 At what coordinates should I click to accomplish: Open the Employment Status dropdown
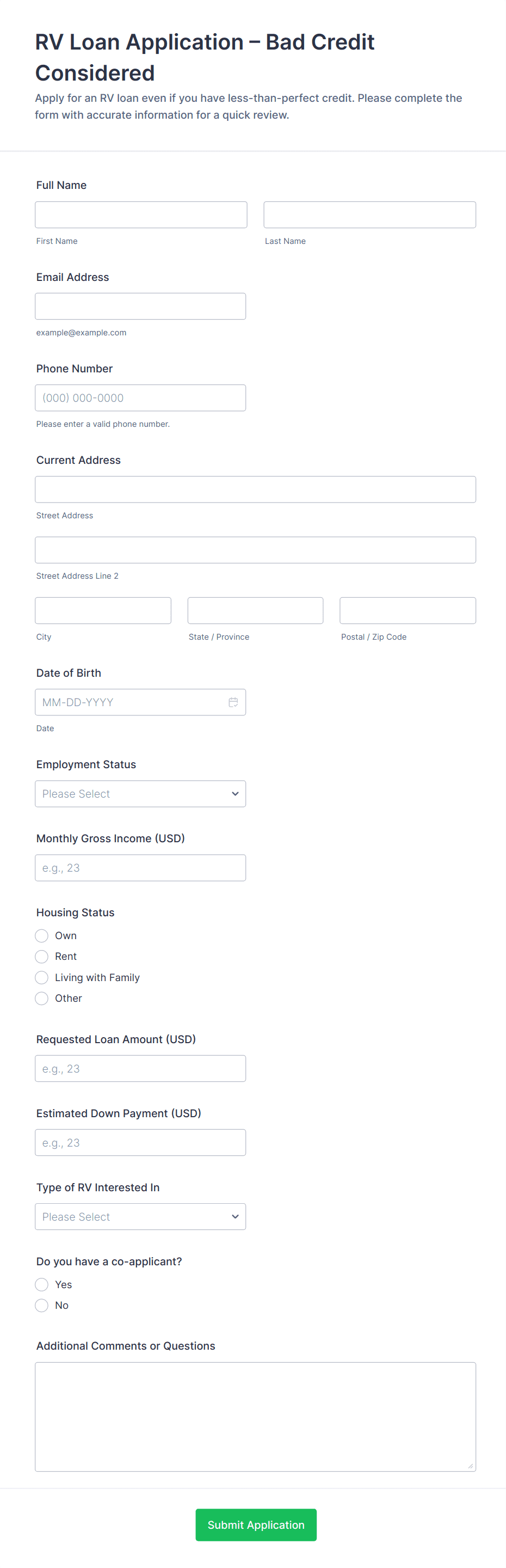point(140,794)
